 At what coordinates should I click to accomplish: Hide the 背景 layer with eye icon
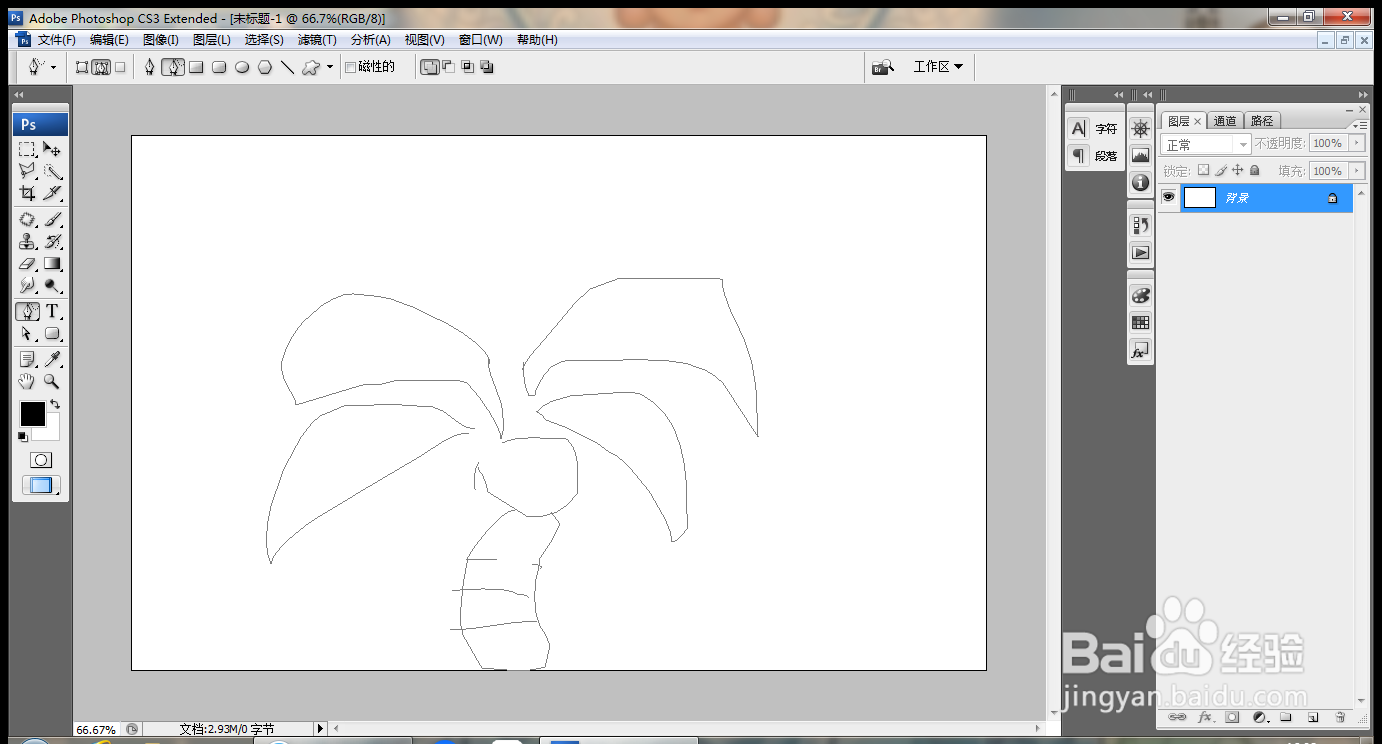click(1168, 198)
